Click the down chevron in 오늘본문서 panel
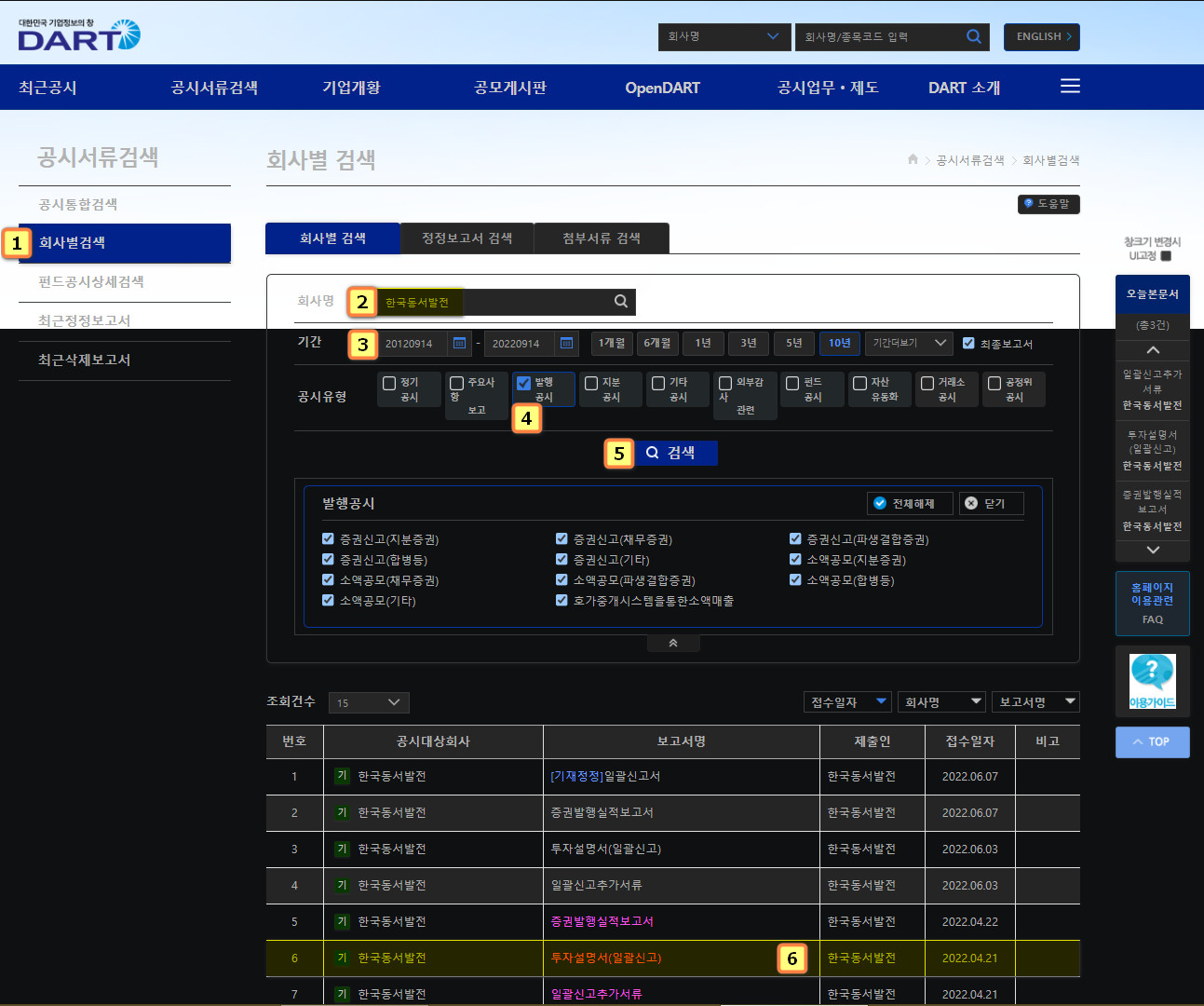 click(x=1153, y=551)
